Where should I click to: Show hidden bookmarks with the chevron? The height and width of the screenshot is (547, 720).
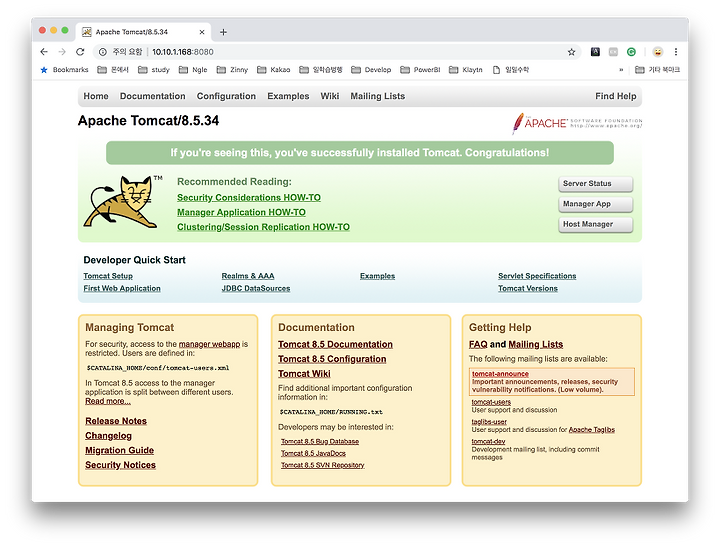621,70
